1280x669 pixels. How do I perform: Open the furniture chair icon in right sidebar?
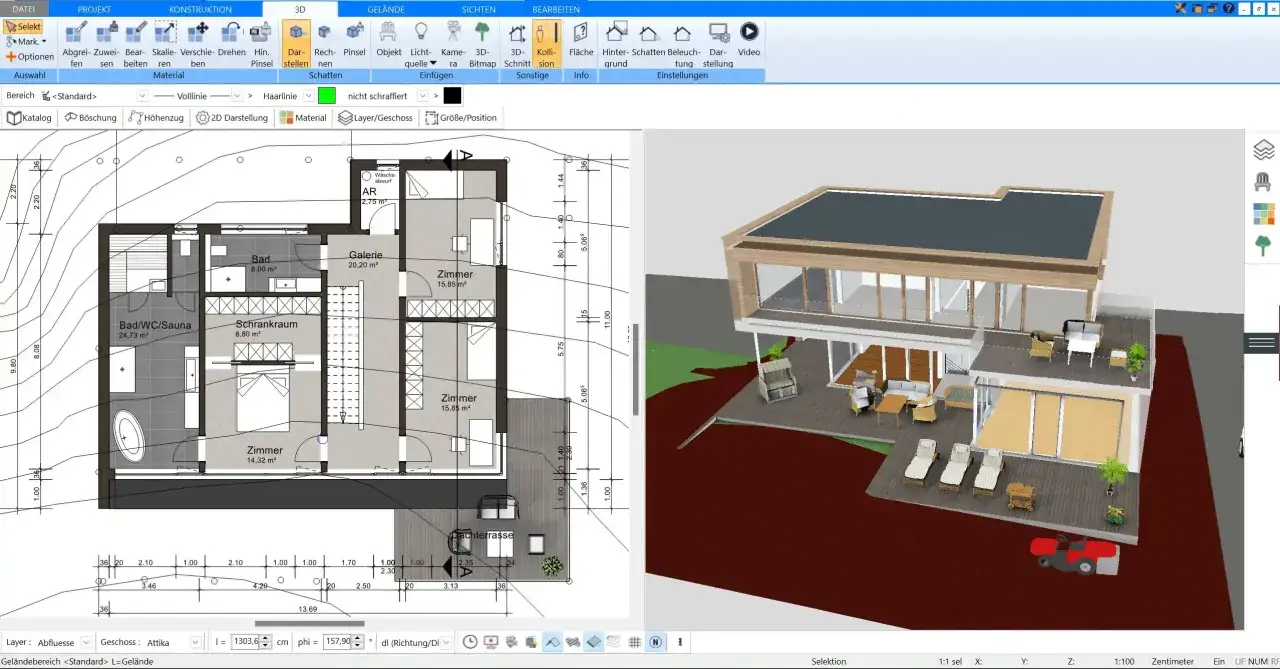click(1264, 182)
